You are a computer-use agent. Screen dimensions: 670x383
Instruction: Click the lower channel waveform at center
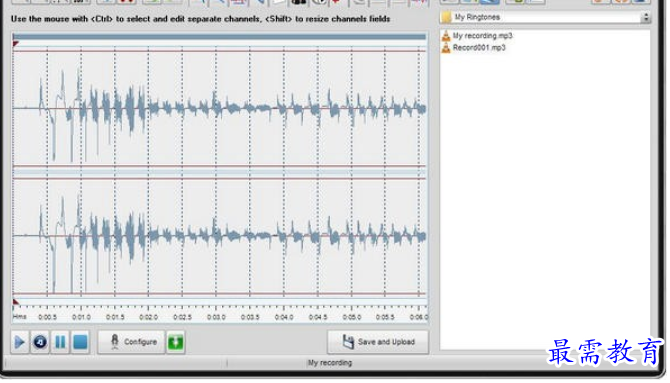[x=220, y=236]
